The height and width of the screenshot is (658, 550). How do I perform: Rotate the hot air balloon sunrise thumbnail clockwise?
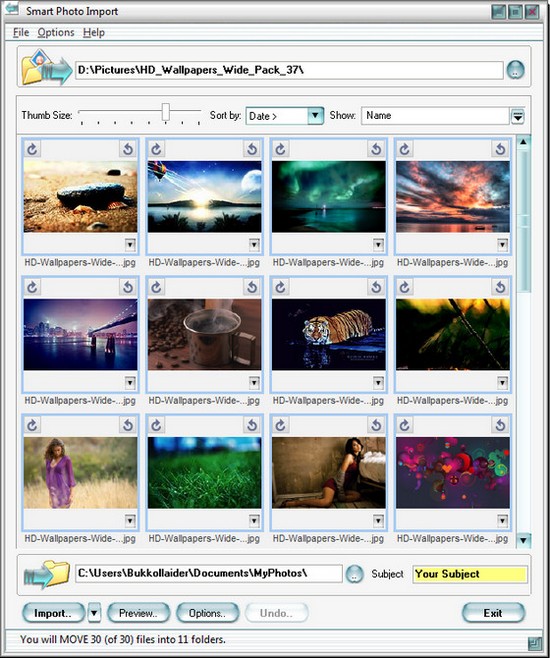tap(156, 149)
